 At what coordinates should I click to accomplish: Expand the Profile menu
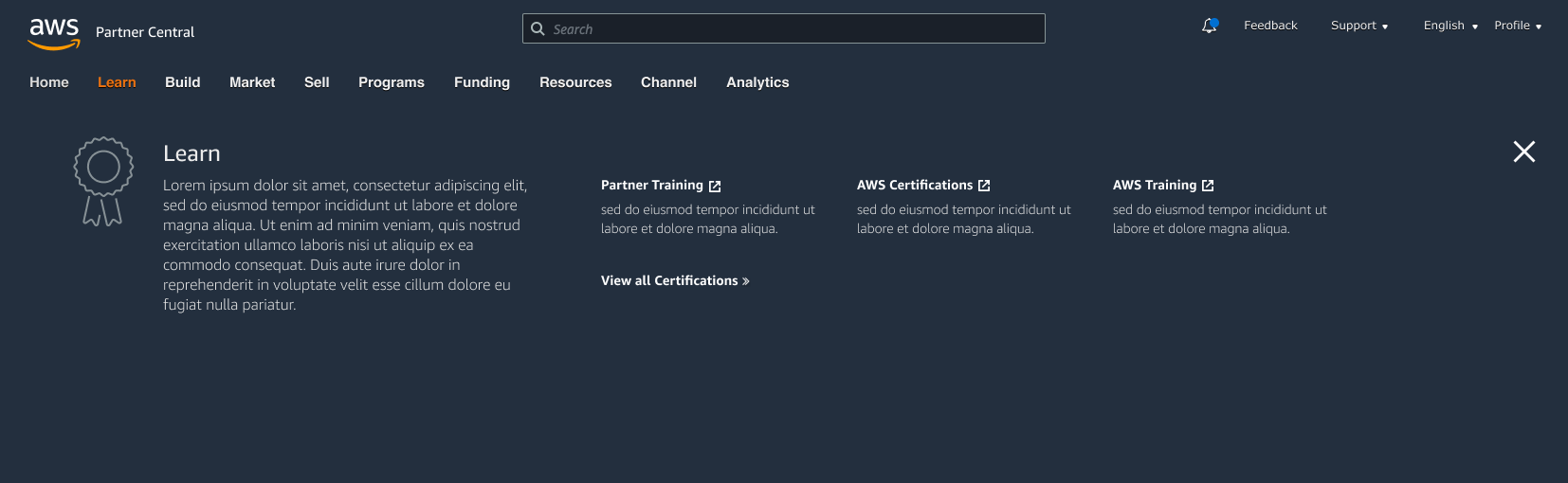[1518, 26]
